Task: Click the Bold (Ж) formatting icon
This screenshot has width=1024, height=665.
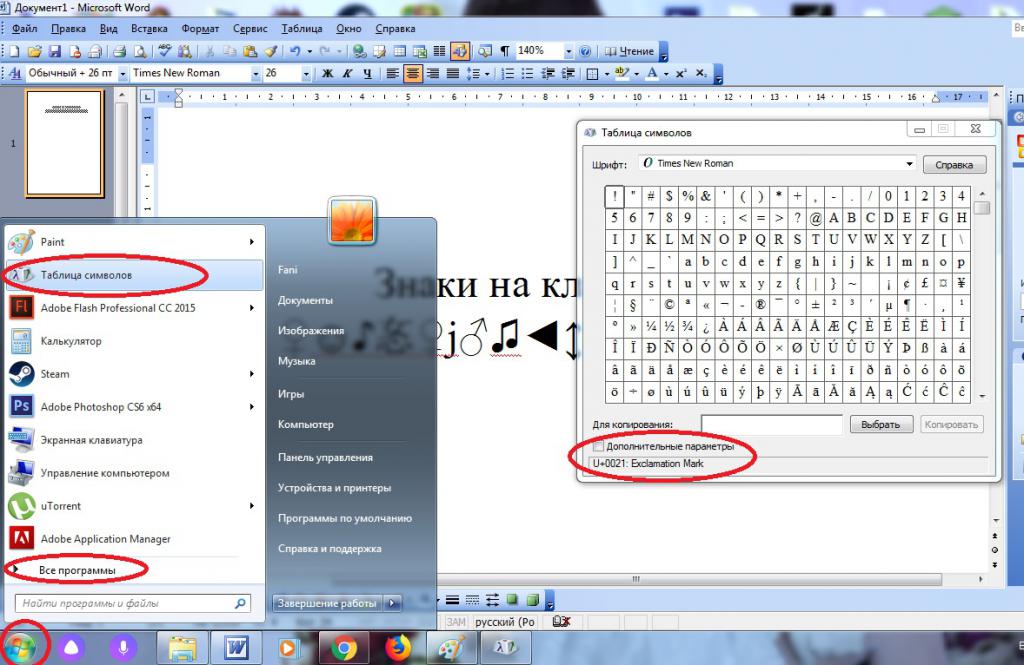Action: 327,74
